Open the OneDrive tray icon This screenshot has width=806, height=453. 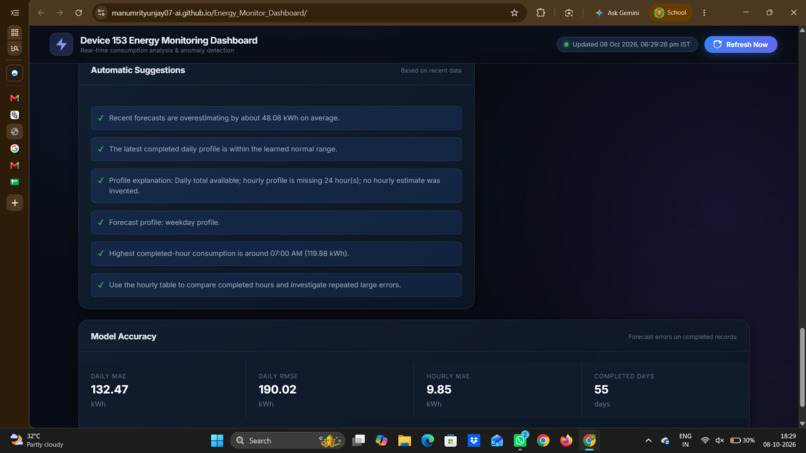665,440
